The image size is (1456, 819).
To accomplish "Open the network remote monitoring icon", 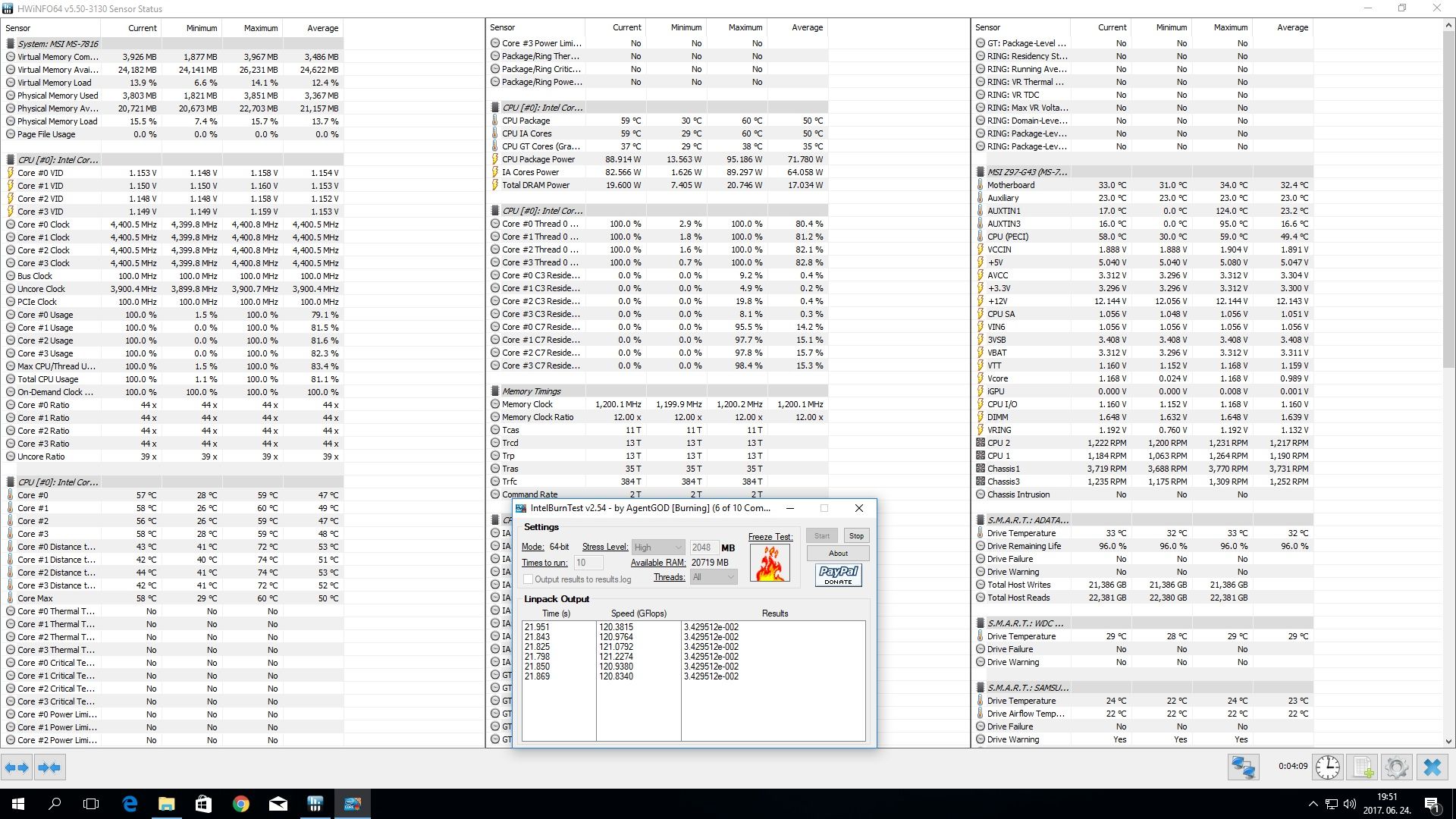I will point(1244,767).
